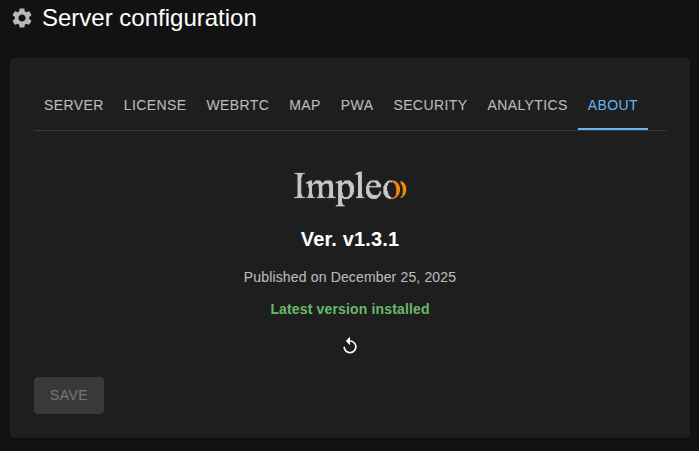
Task: Click the Ver. v1.3.1 version label
Action: tap(350, 239)
